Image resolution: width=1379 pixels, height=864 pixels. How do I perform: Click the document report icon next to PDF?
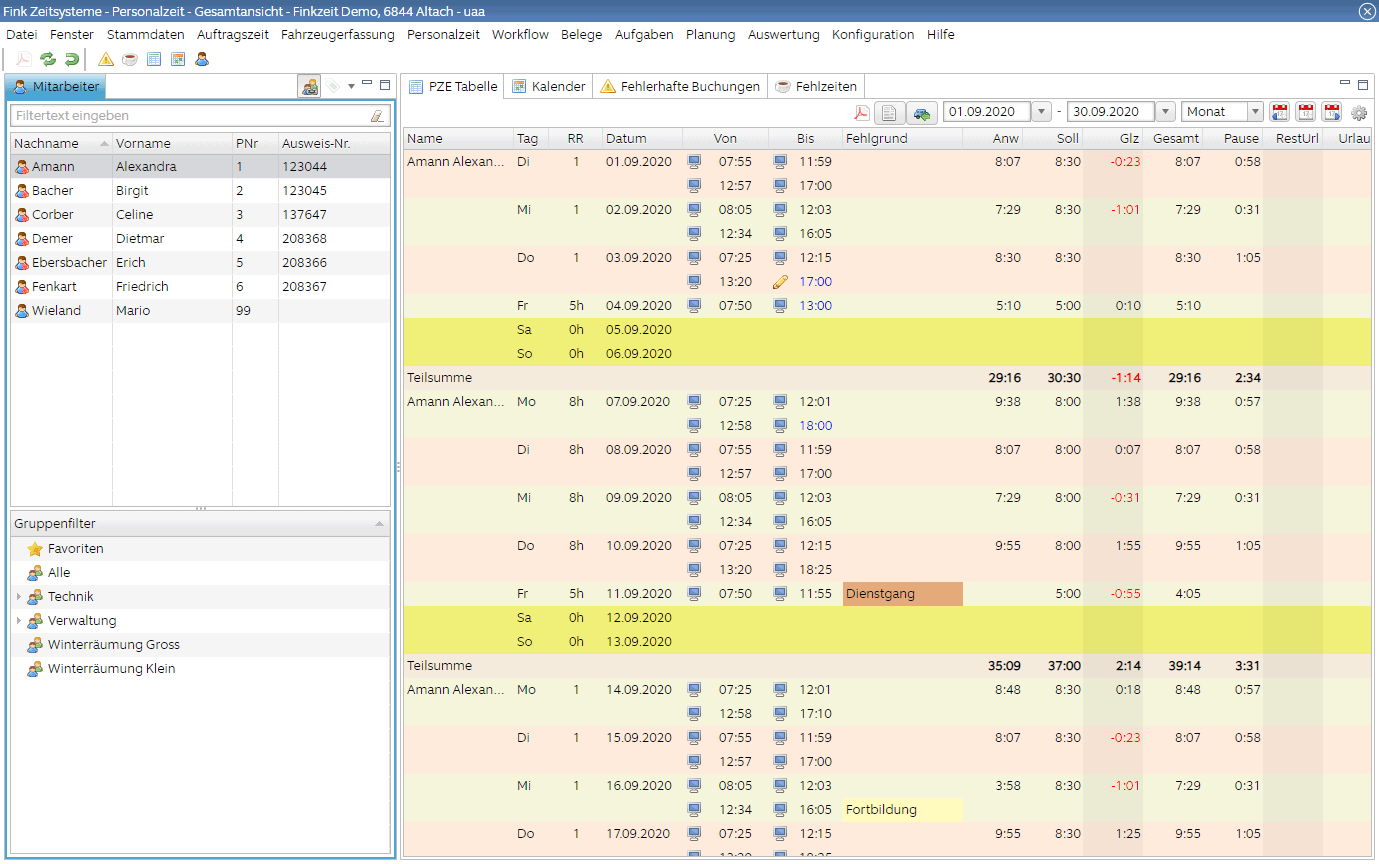click(x=889, y=113)
